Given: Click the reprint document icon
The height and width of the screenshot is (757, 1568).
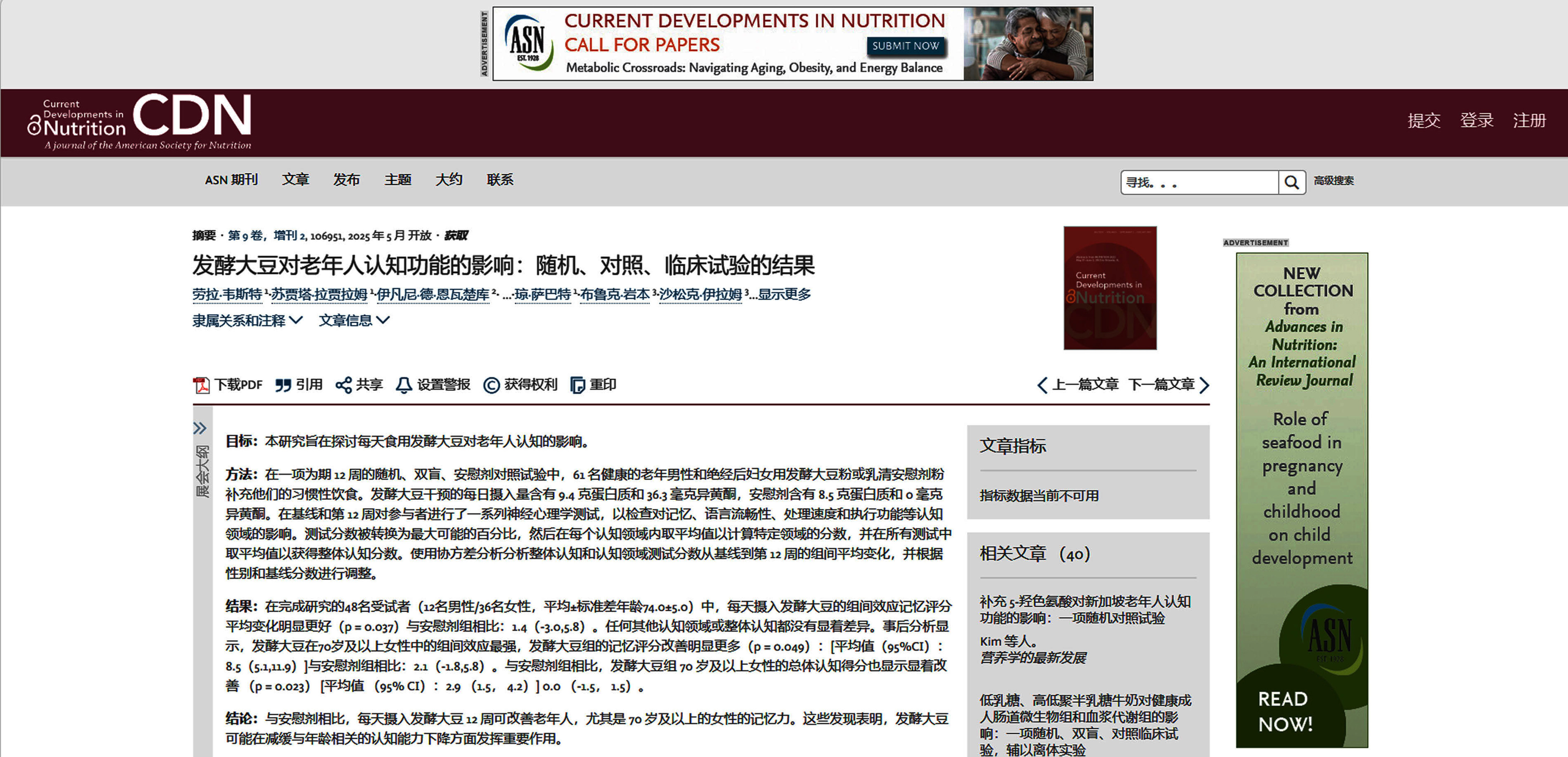Looking at the screenshot, I should (x=577, y=385).
